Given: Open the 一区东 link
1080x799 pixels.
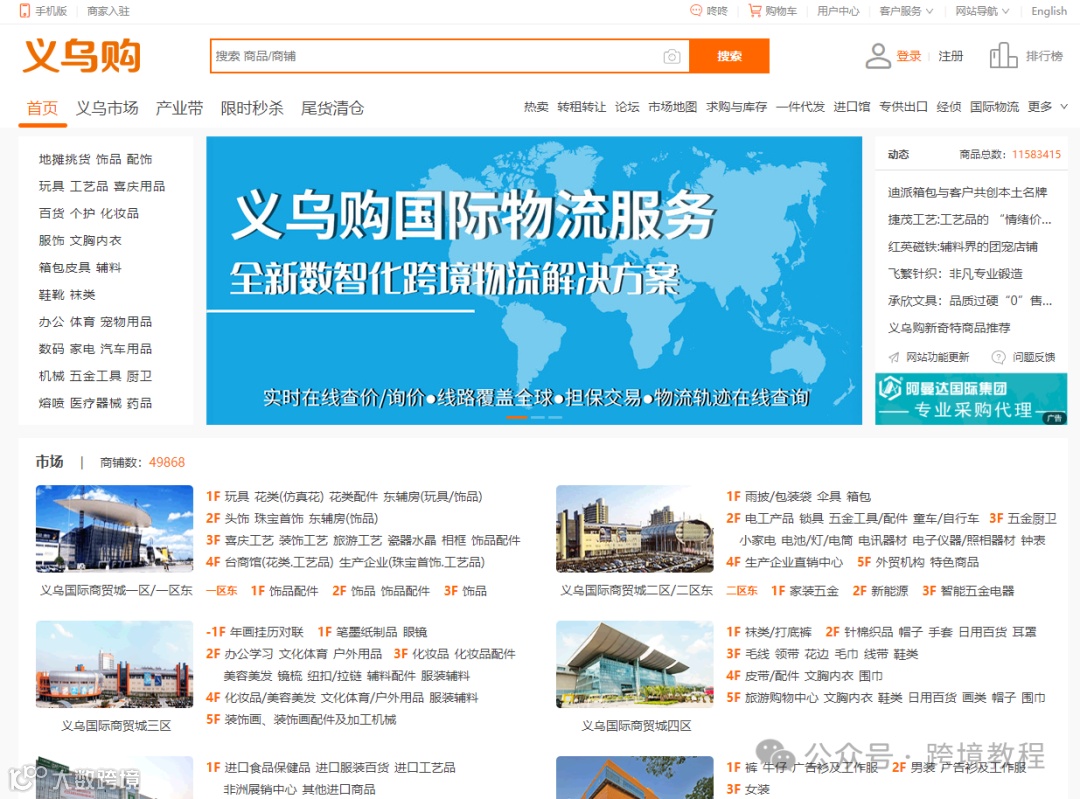Looking at the screenshot, I should (x=221, y=591).
